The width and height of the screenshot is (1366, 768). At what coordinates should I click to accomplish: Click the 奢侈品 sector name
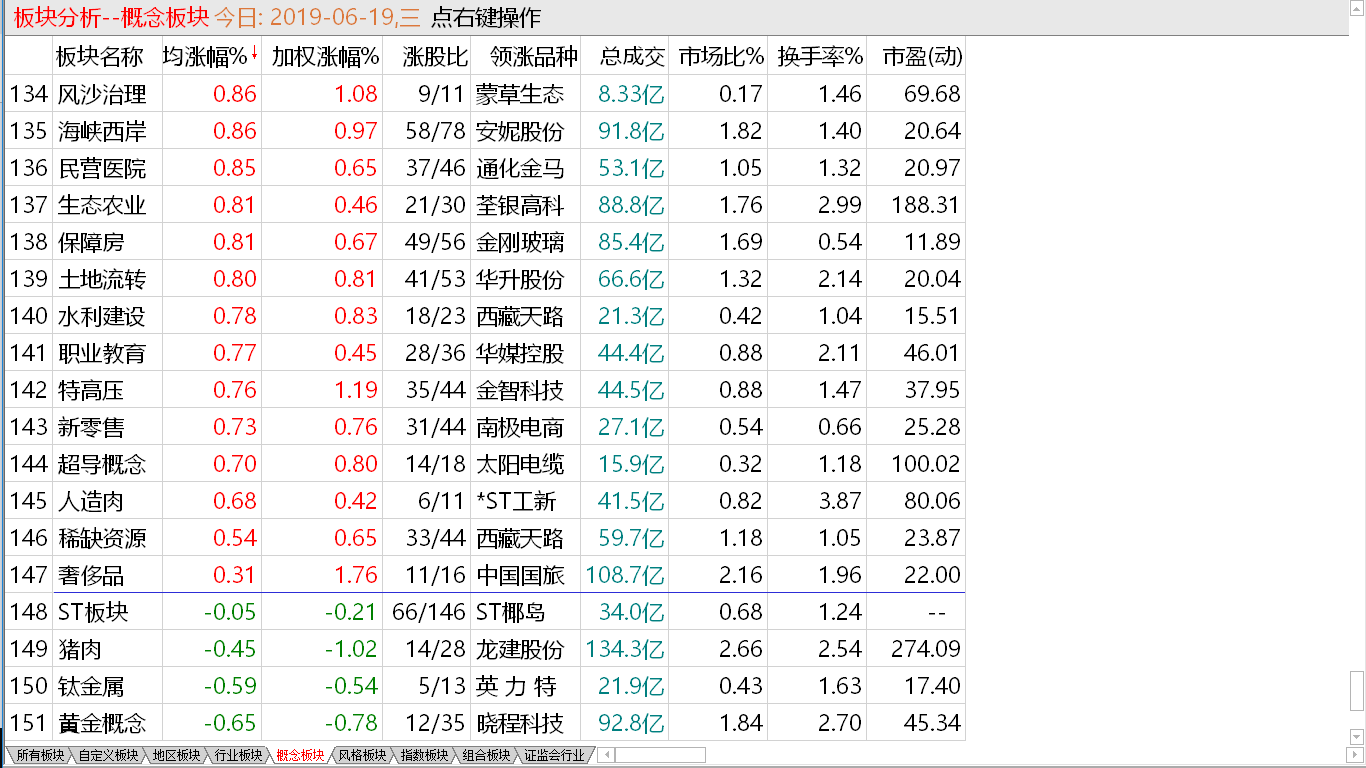[91, 575]
